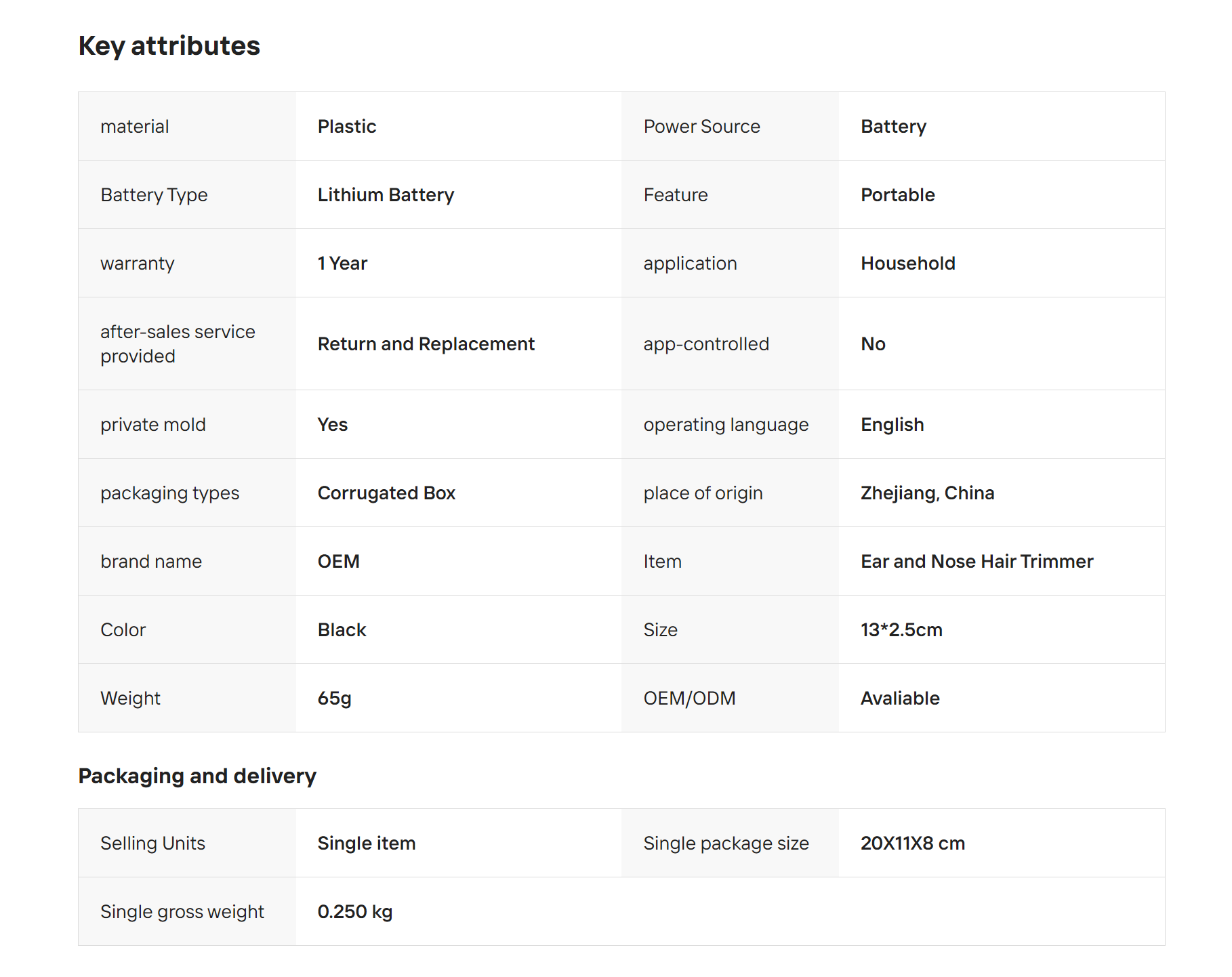Click the Avaliable OEM/ODM value
Image resolution: width=1232 pixels, height=977 pixels.
(900, 699)
